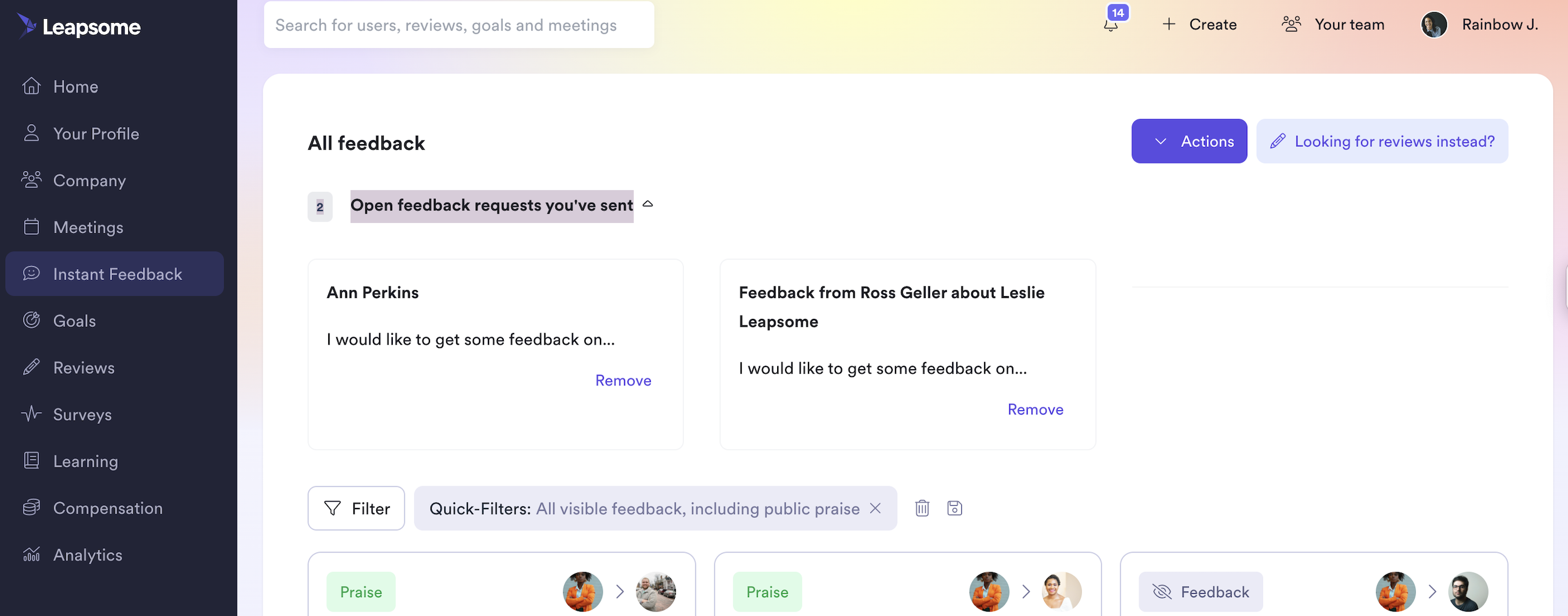Open the Create menu in top bar
Image resolution: width=1568 pixels, height=616 pixels.
click(1199, 25)
